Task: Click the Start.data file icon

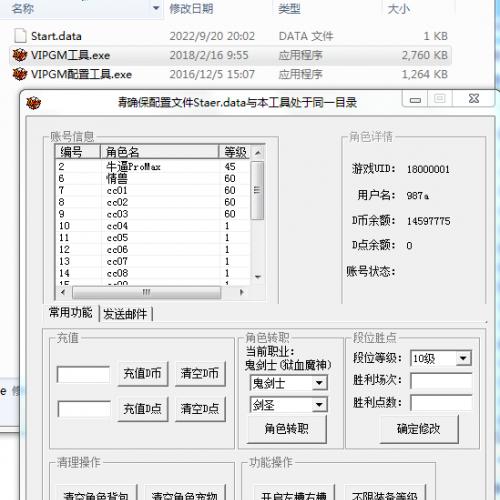Action: (20, 36)
